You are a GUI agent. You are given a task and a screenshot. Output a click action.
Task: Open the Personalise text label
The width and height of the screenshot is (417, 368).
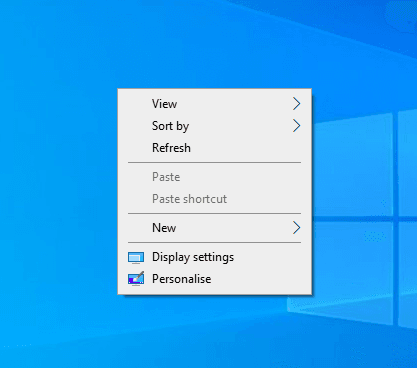click(182, 279)
